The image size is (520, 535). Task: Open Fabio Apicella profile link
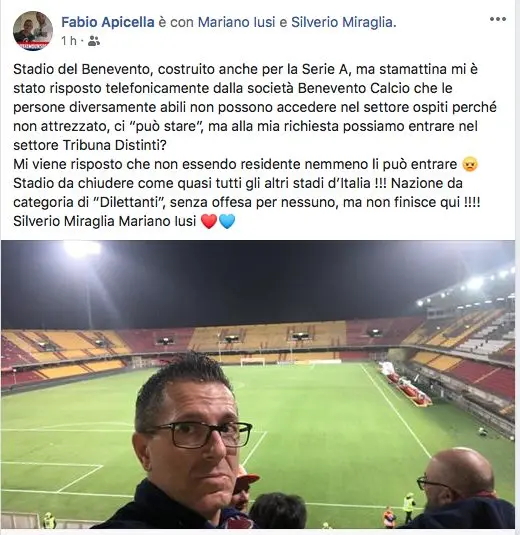[108, 22]
